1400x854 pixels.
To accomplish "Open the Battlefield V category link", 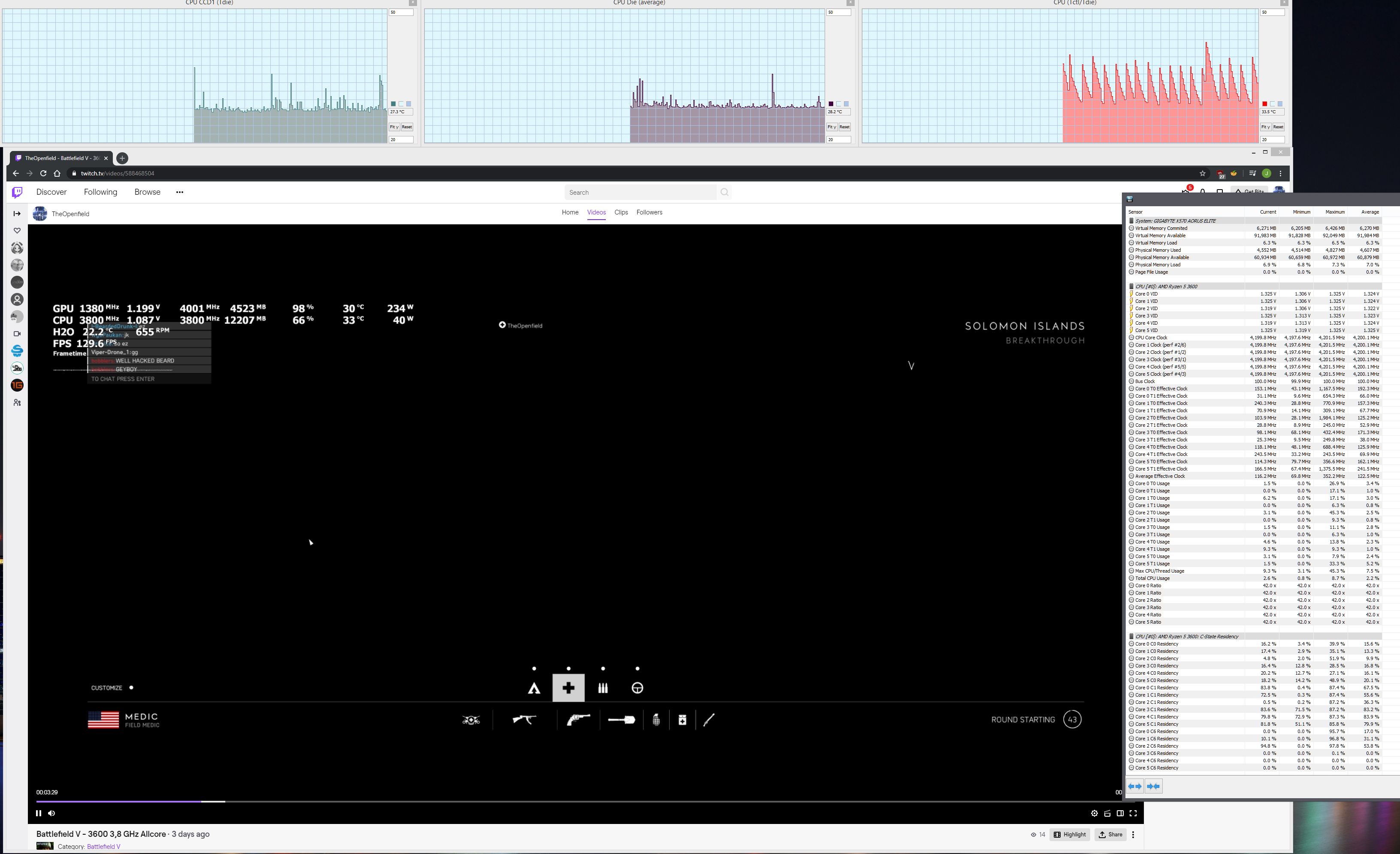I will (x=103, y=847).
